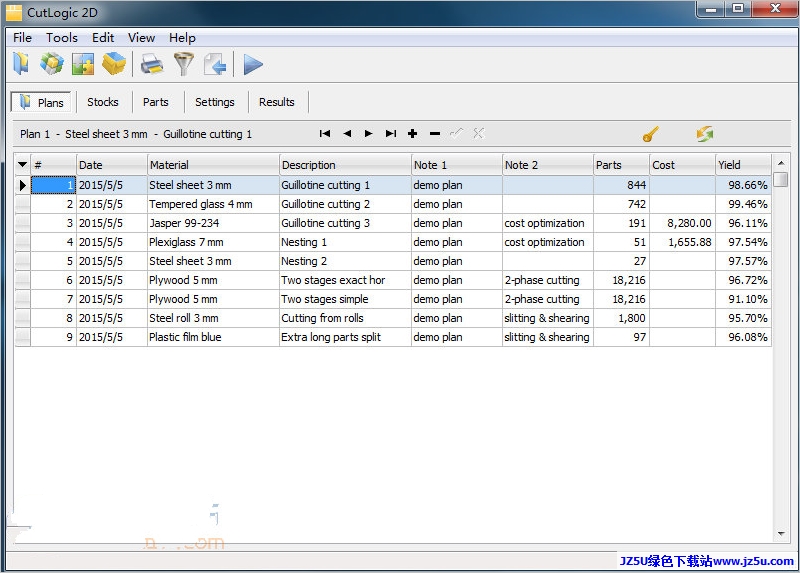Sort by the Date column header
800x573 pixels.
coord(112,165)
